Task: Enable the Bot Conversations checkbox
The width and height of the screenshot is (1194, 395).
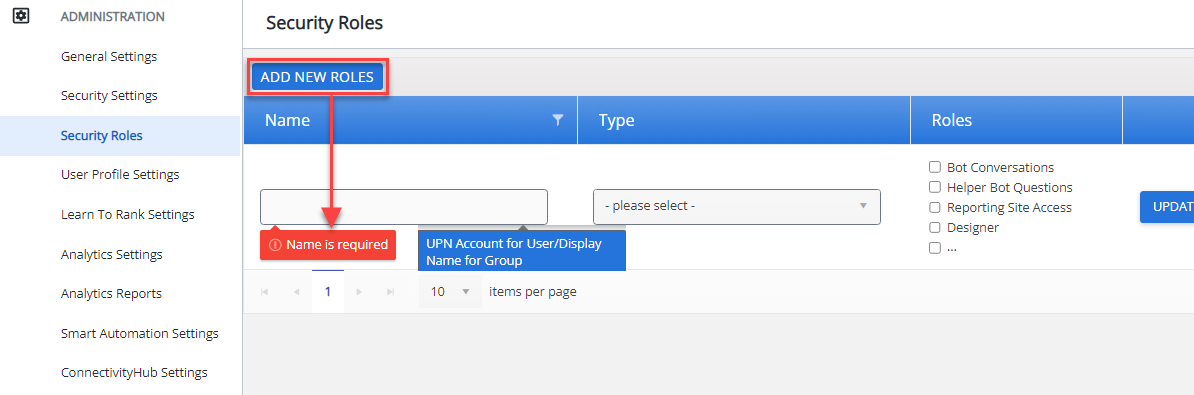Action: 934,167
